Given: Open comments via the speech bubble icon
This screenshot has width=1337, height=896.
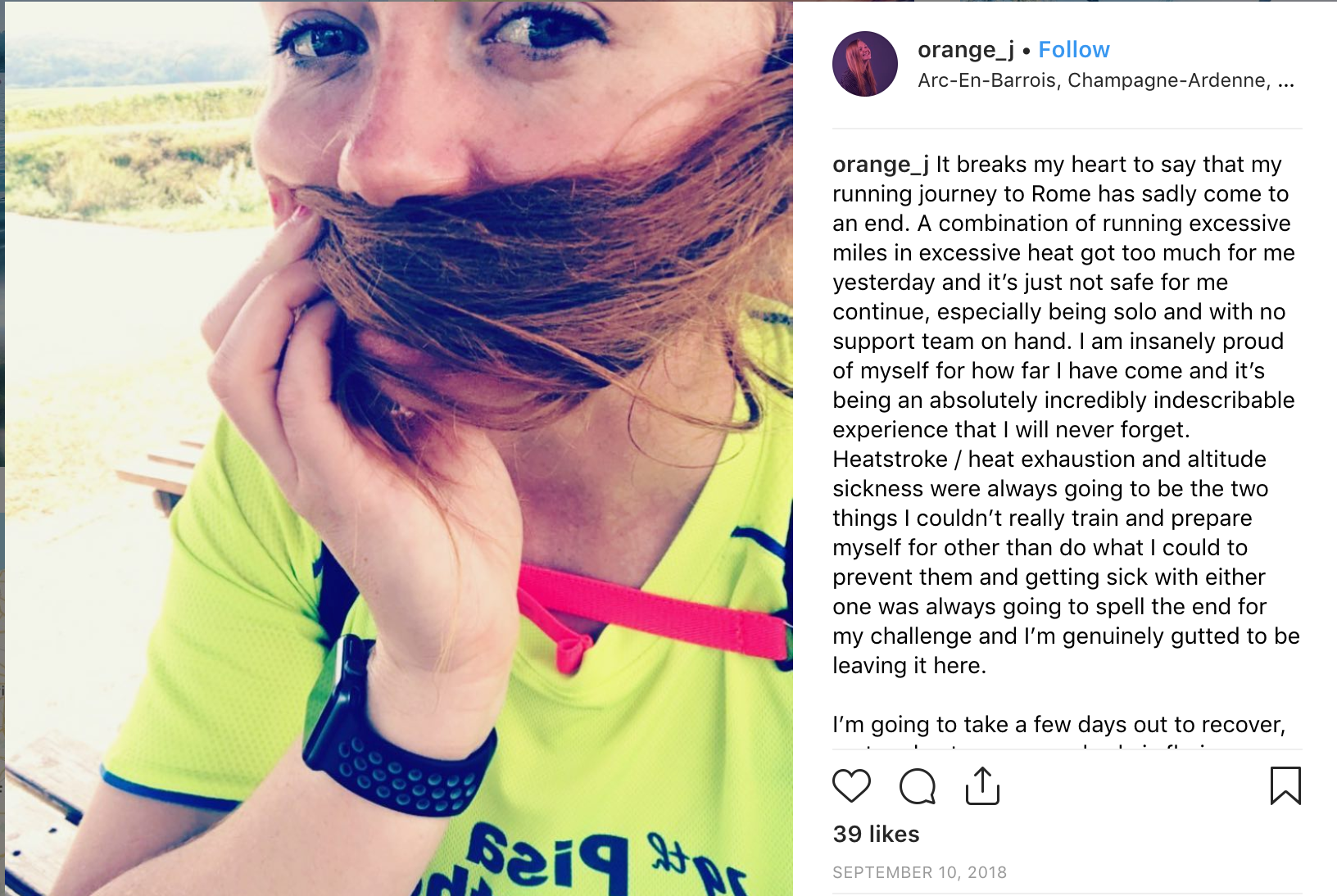Looking at the screenshot, I should click(917, 786).
